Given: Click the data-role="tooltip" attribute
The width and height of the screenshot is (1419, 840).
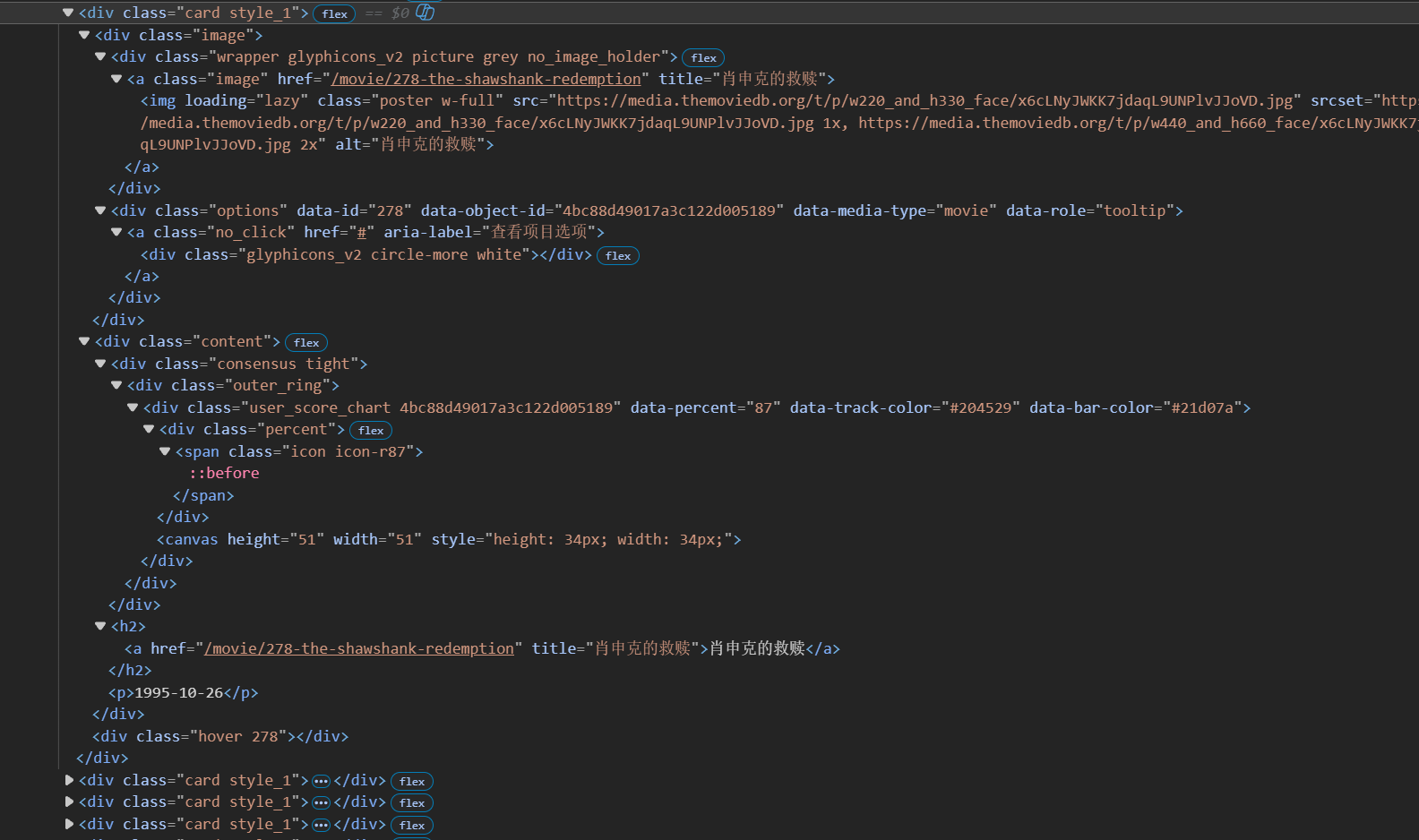Looking at the screenshot, I should click(1089, 210).
